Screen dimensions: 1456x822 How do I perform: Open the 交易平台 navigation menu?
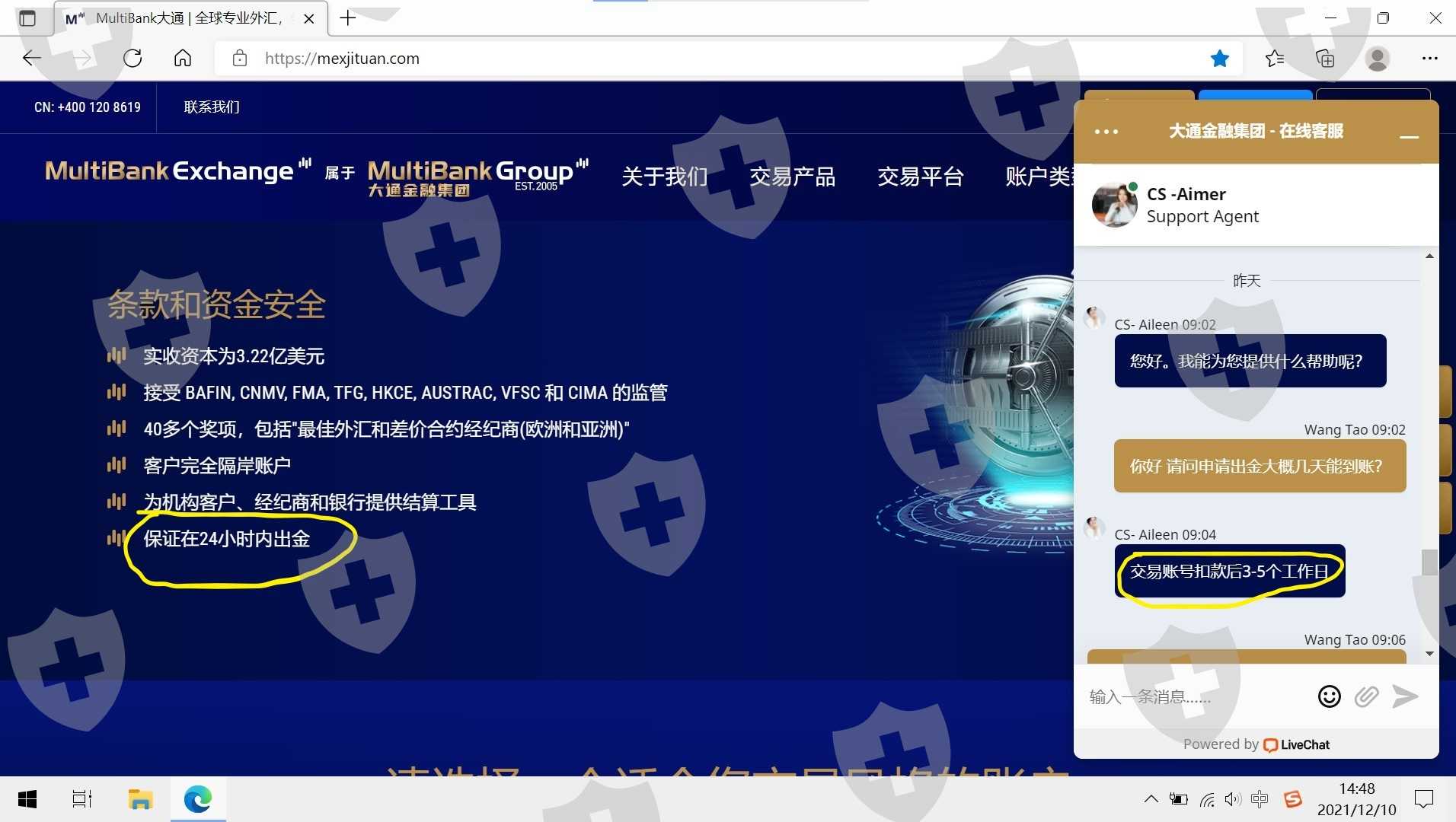(920, 177)
